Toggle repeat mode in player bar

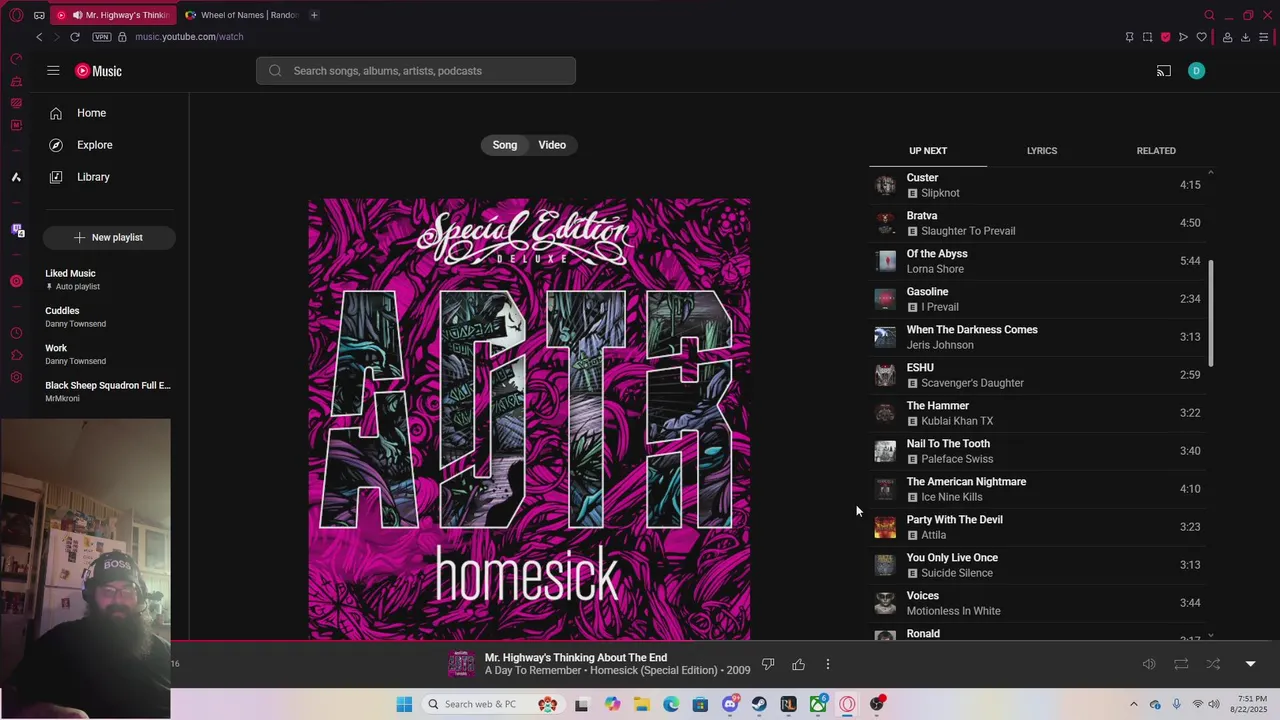tap(1181, 664)
